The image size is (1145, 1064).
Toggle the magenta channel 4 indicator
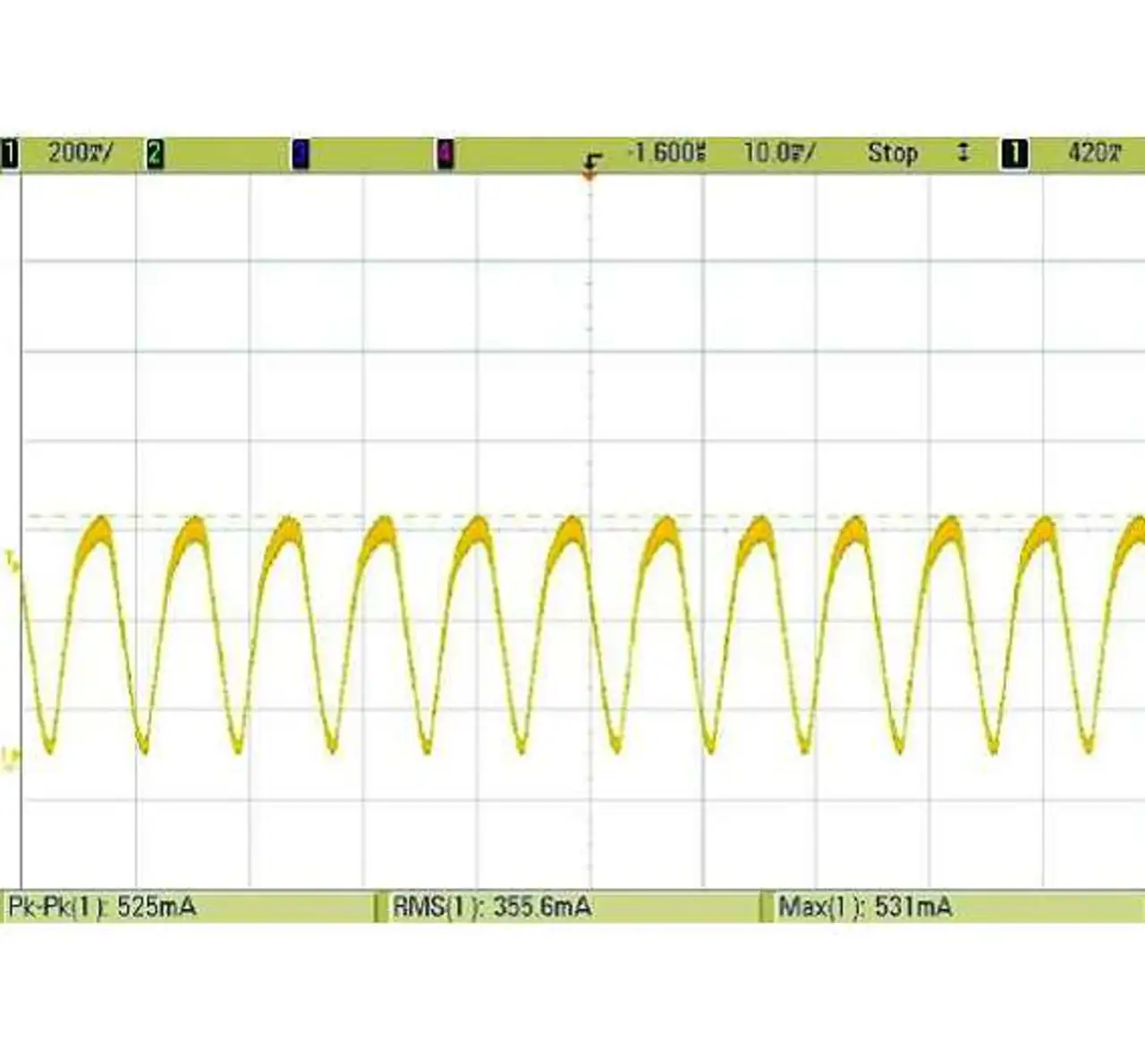(445, 154)
